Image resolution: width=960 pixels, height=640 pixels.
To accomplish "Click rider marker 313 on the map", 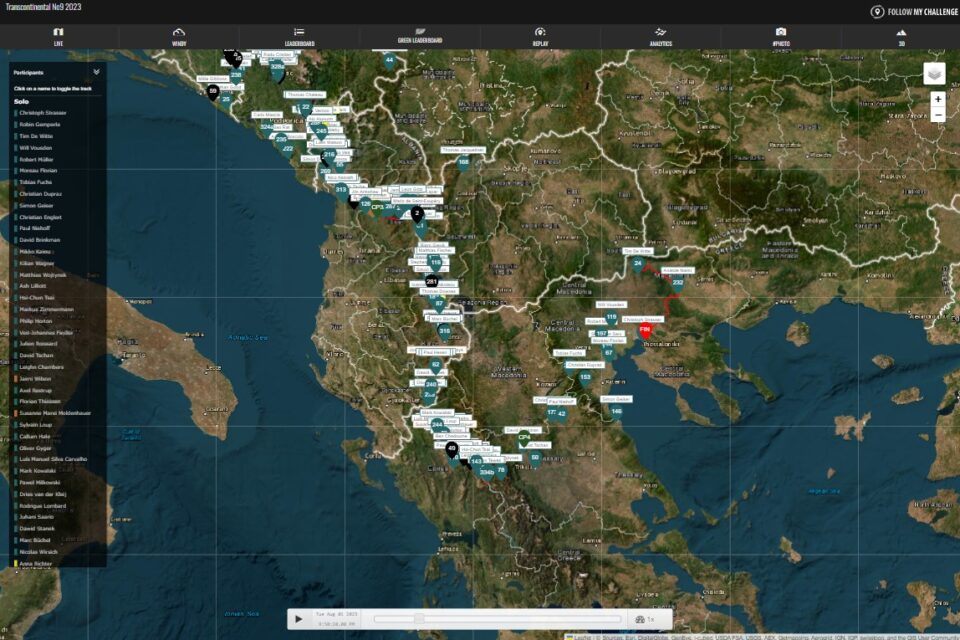I will pos(341,190).
